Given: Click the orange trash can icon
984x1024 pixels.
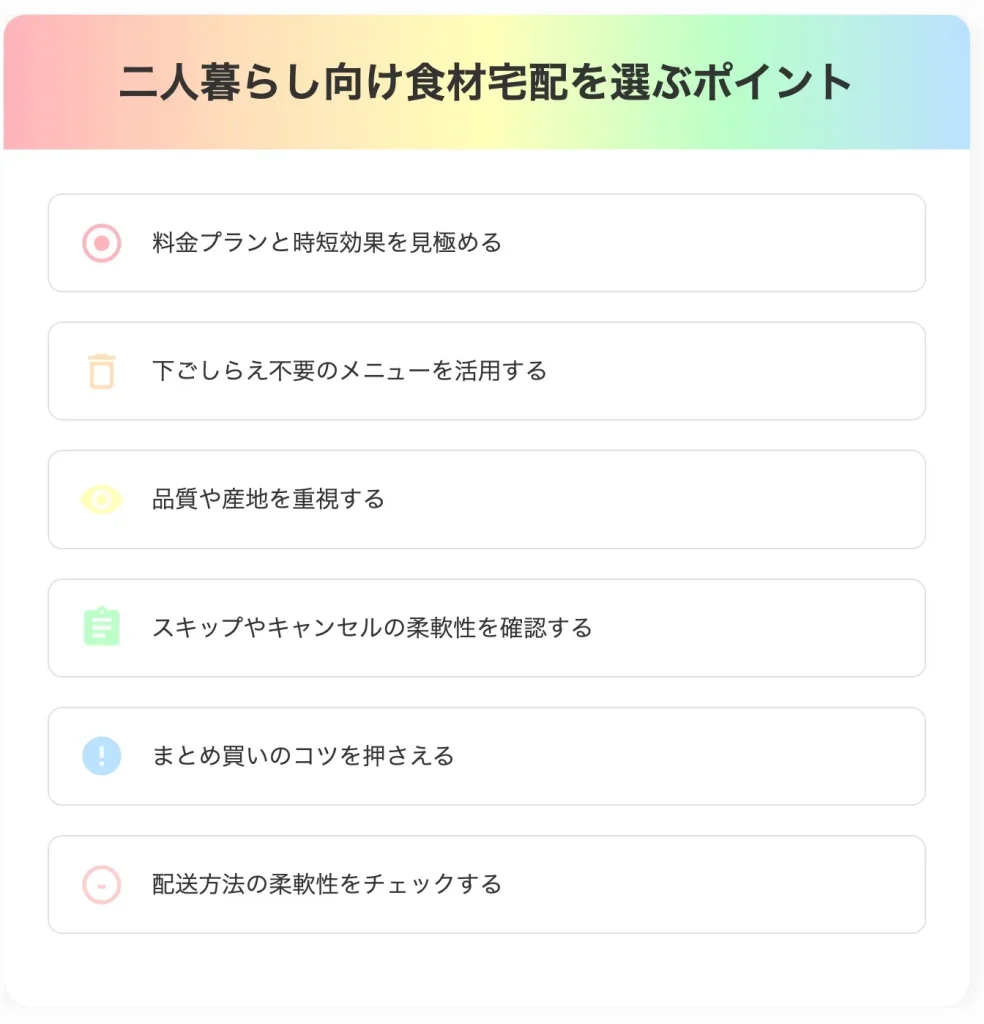Looking at the screenshot, I should click(x=101, y=371).
